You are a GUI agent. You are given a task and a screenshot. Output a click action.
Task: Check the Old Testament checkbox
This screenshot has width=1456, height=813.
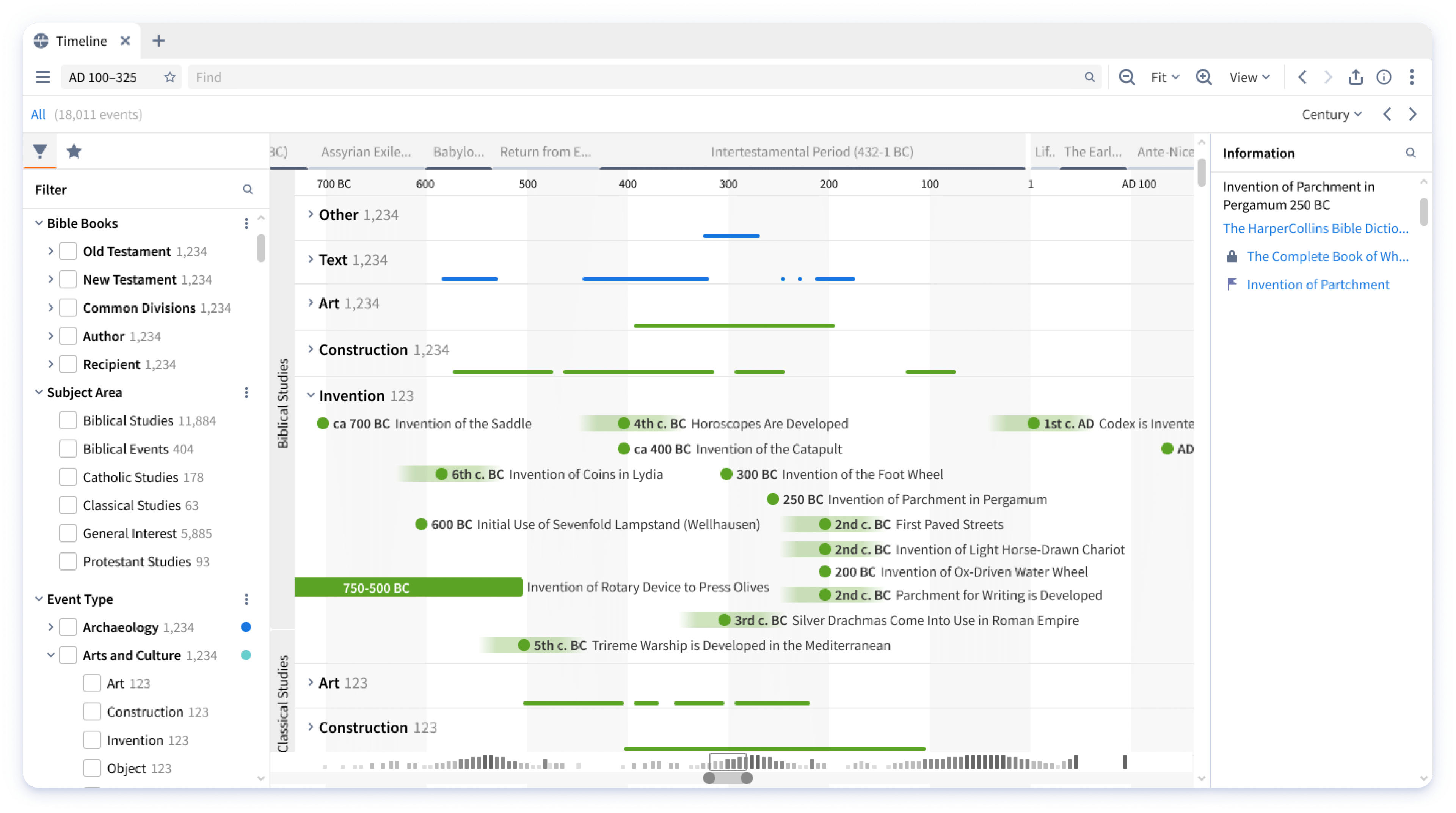68,252
